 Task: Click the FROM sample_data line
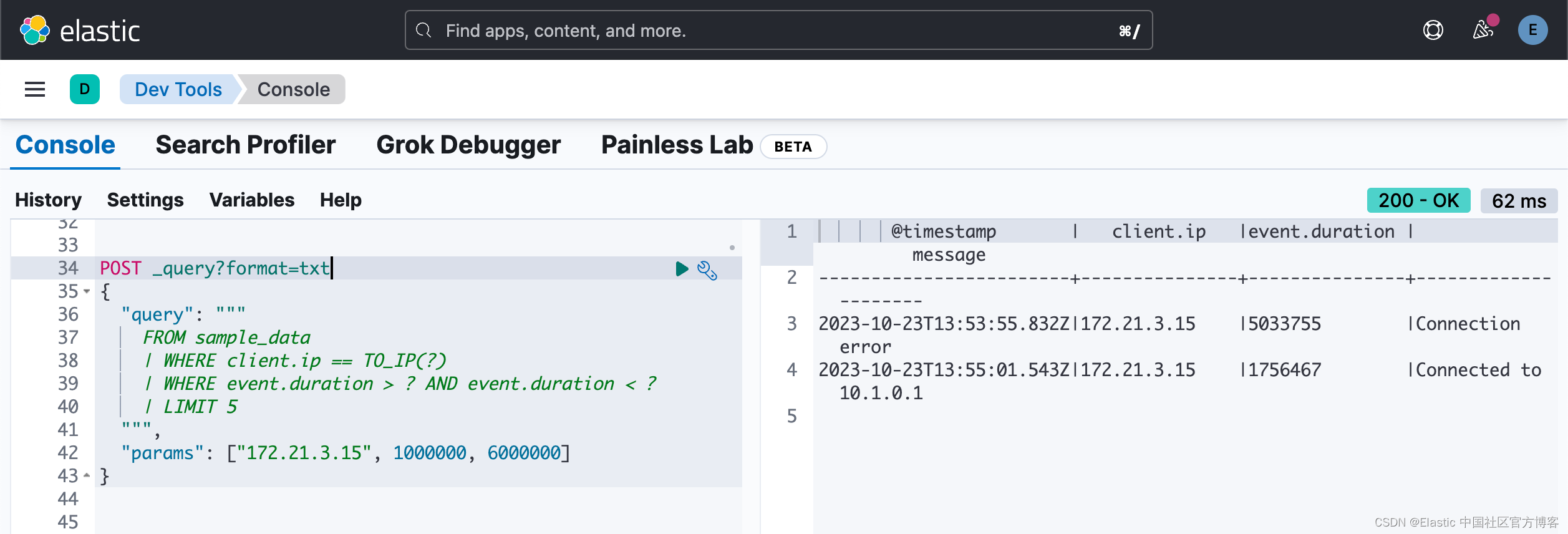coord(226,337)
